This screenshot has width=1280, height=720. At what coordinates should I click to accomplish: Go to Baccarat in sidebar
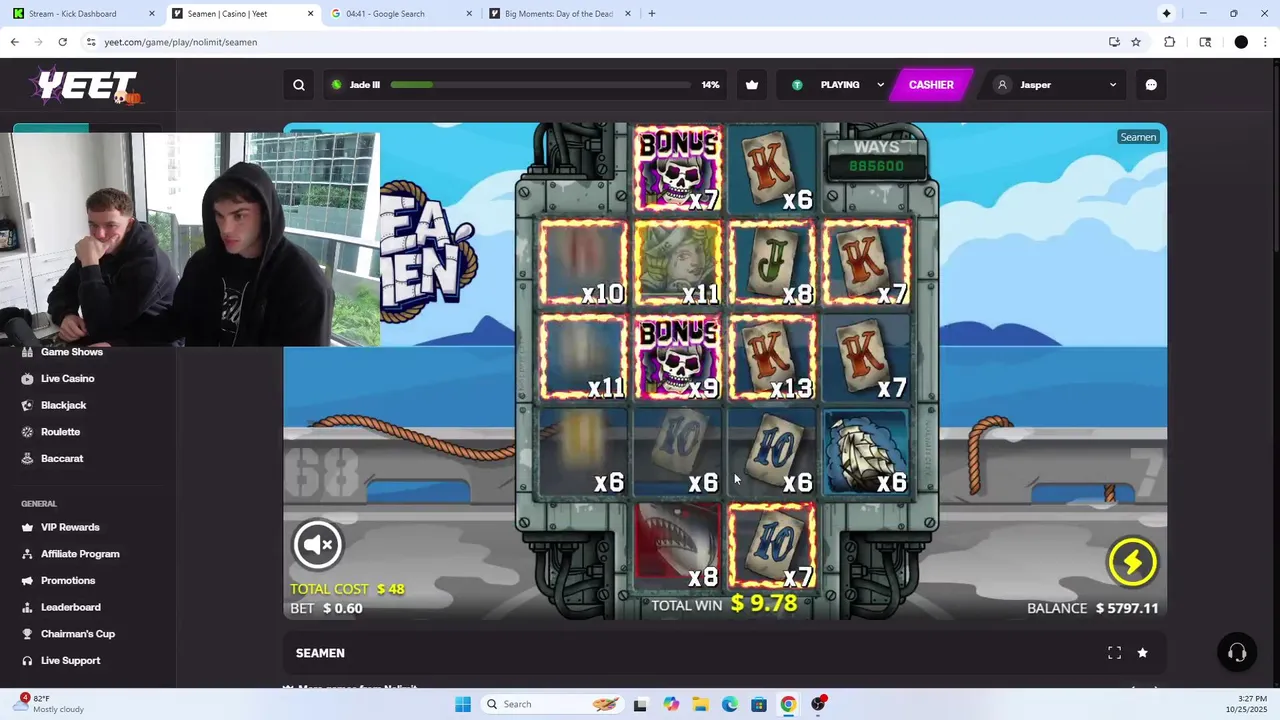pos(62,458)
